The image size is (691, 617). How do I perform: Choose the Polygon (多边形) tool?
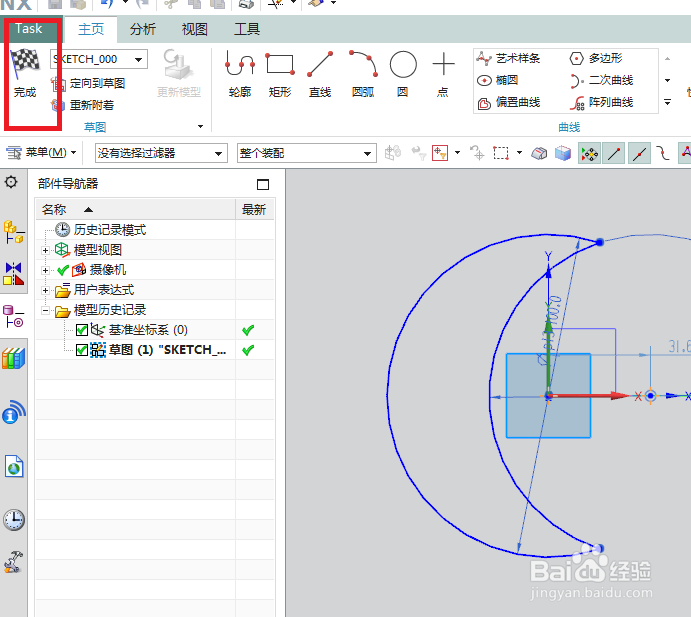point(596,58)
